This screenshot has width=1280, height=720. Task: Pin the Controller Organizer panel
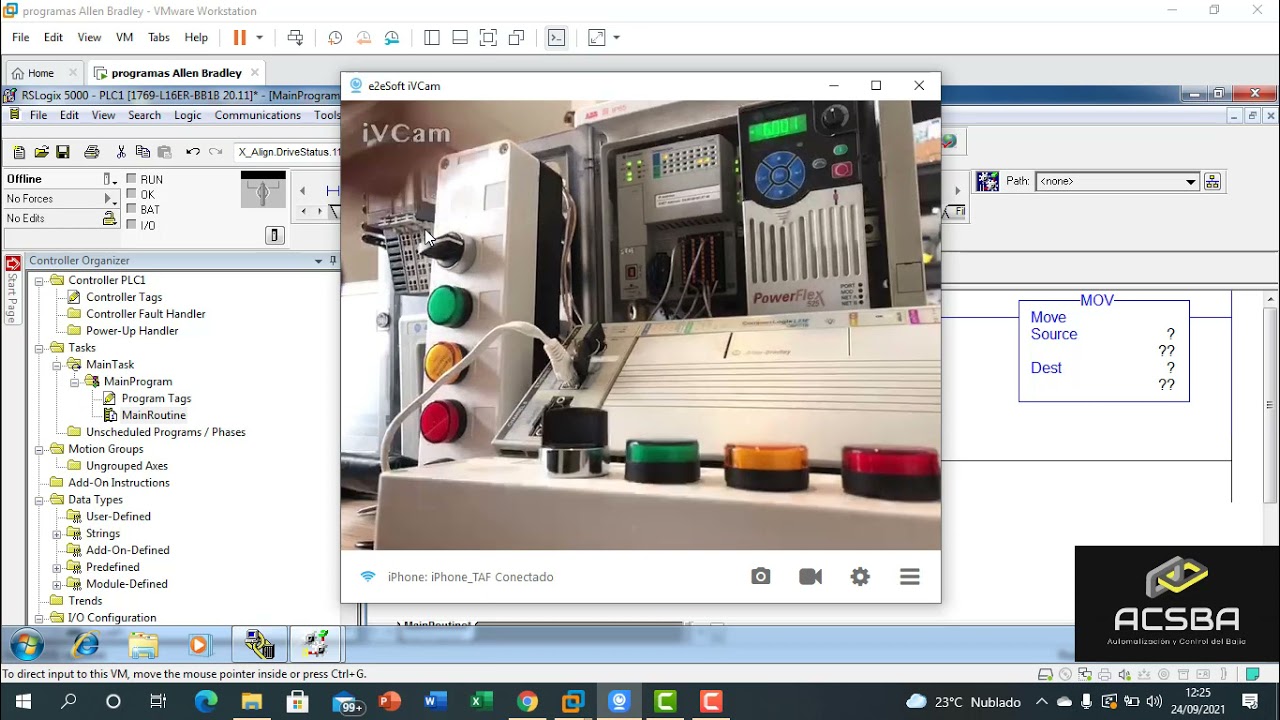point(333,260)
